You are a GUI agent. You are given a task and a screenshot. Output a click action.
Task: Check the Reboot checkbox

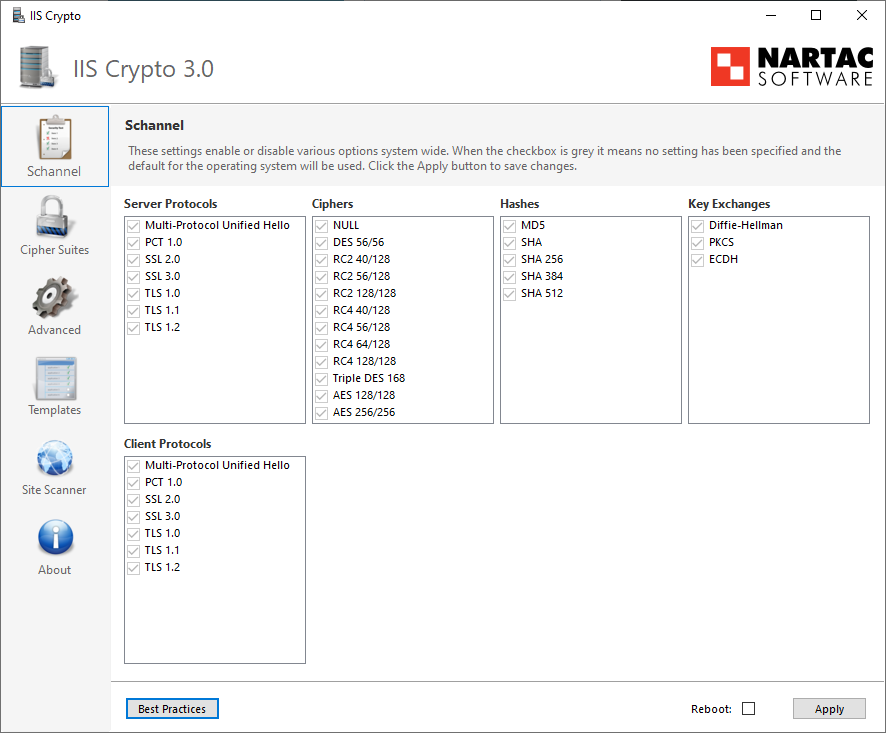(x=751, y=708)
